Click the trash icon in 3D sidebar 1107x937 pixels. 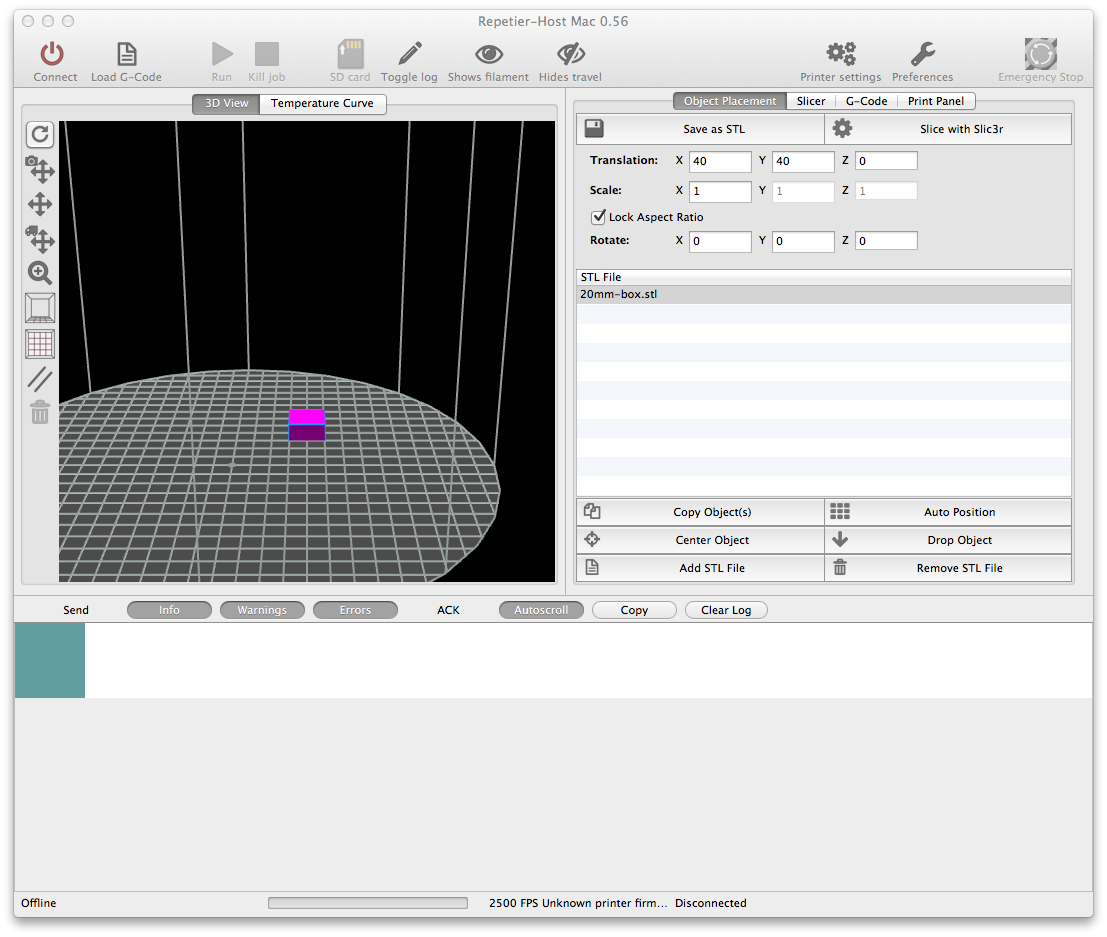pyautogui.click(x=40, y=412)
